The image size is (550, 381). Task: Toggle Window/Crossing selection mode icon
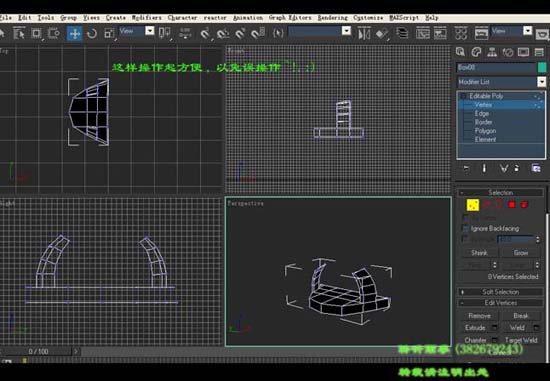pyautogui.click(x=54, y=33)
